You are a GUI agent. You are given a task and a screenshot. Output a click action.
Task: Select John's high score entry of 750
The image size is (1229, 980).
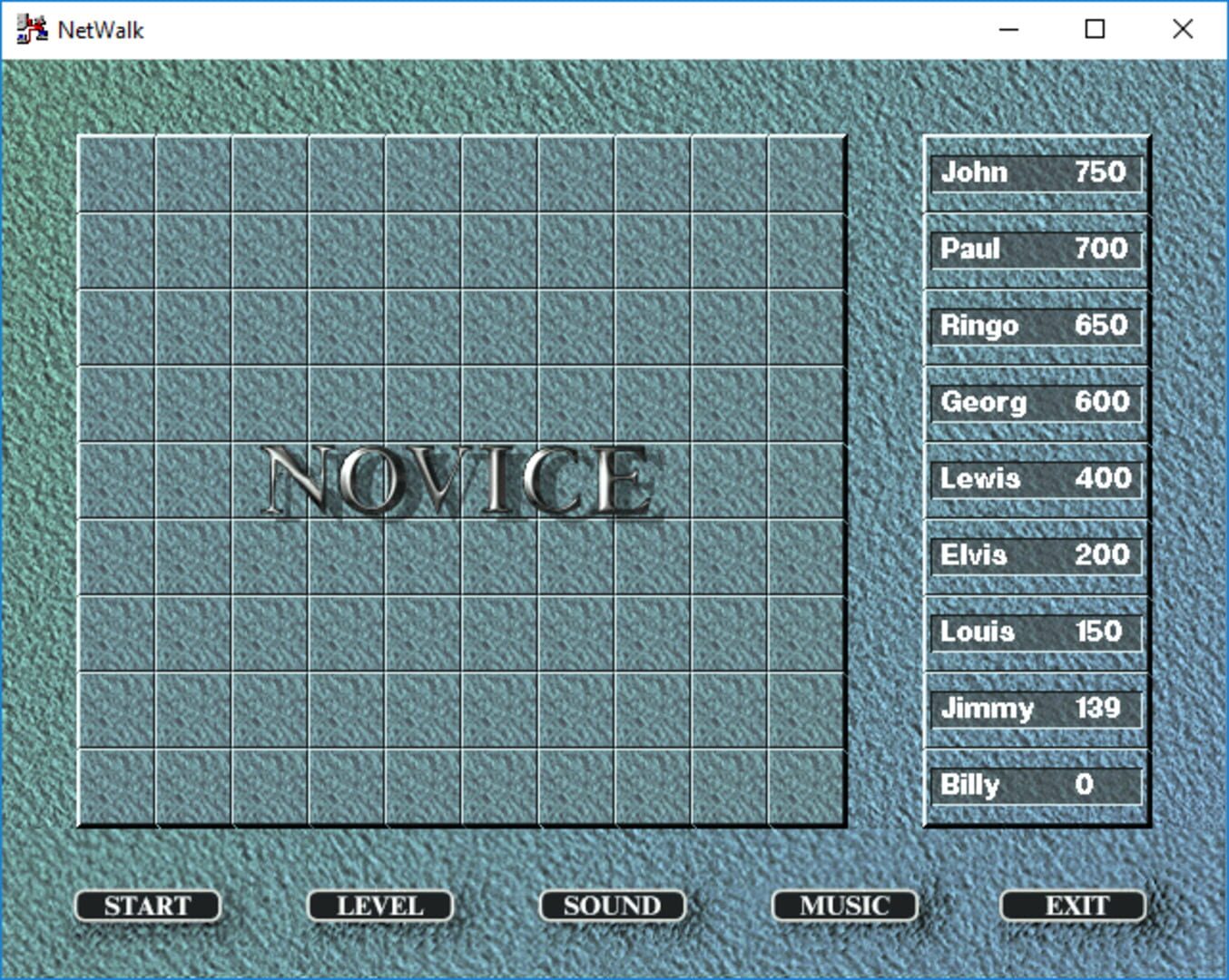[x=1035, y=172]
